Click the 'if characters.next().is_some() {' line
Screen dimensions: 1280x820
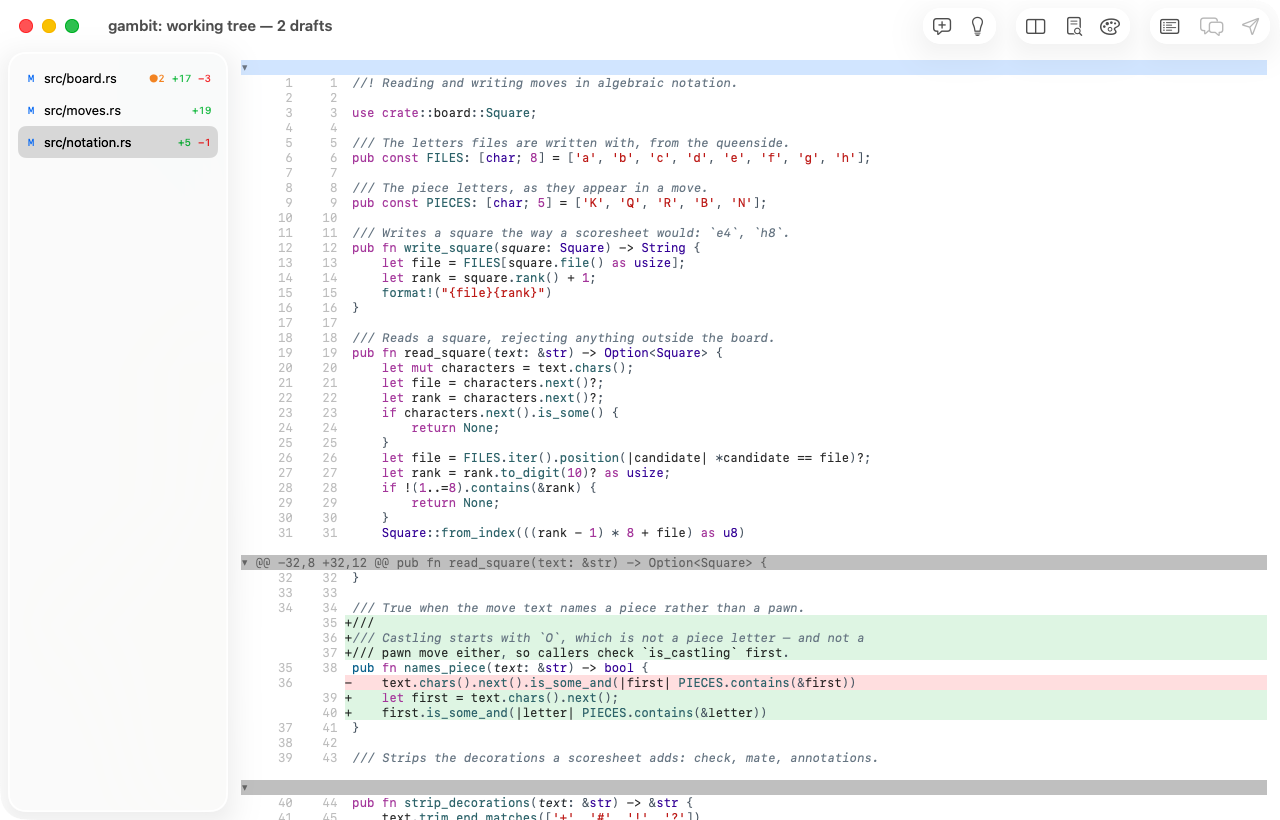[x=500, y=413]
